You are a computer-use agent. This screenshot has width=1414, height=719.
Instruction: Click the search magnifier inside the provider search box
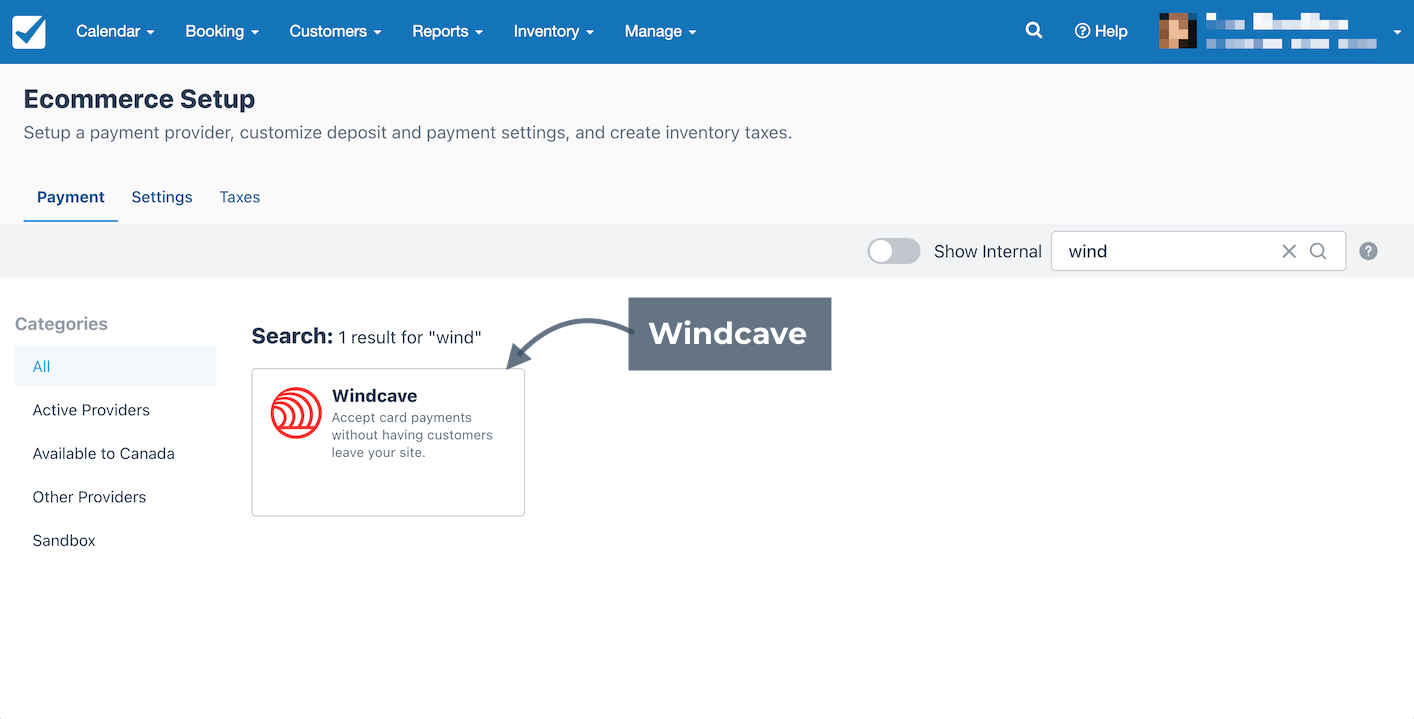click(1318, 251)
